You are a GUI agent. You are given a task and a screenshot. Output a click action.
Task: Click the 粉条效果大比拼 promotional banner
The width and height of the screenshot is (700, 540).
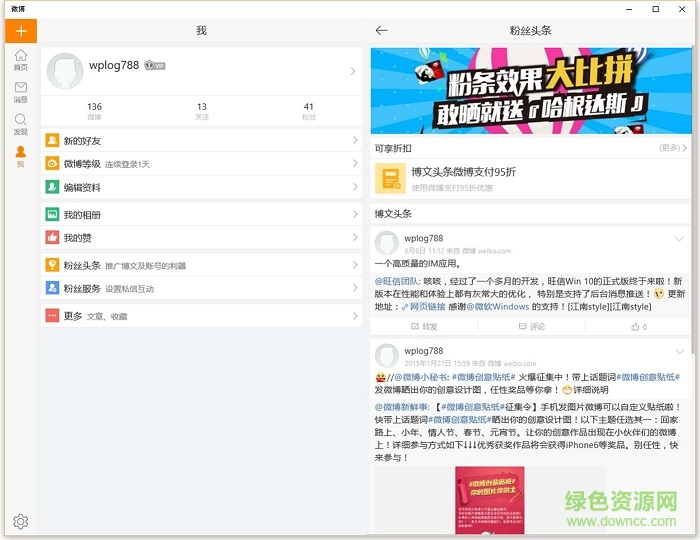click(530, 90)
